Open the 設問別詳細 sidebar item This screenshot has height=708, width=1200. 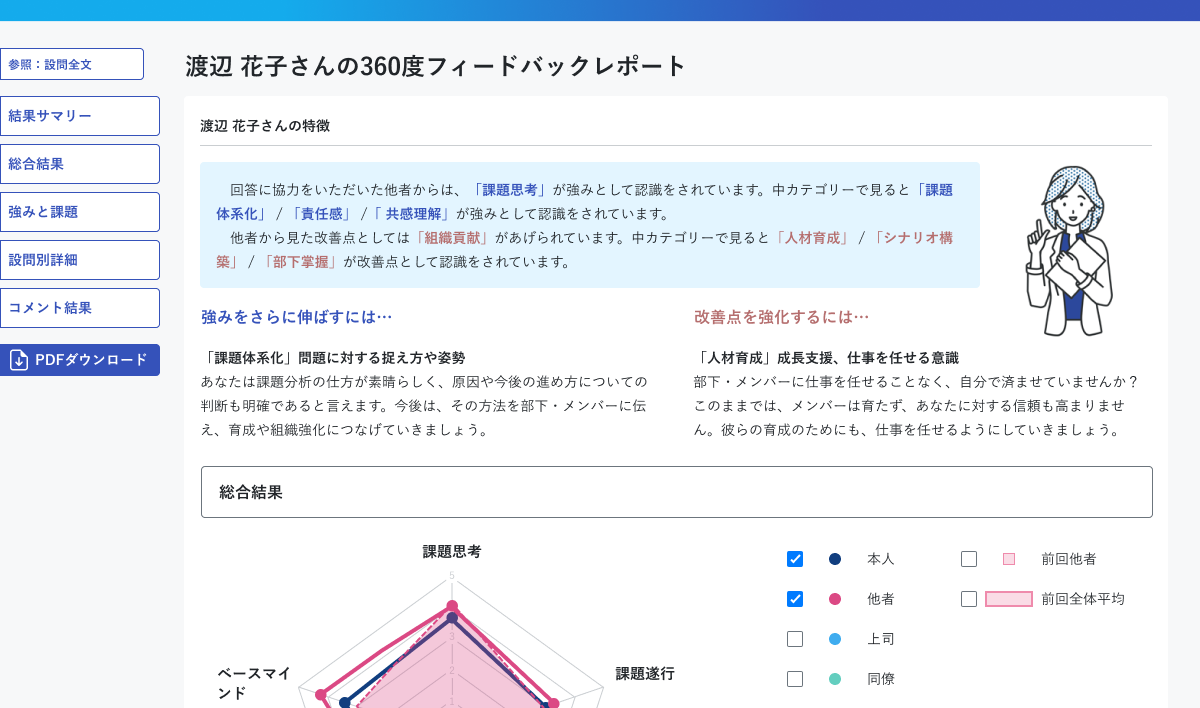(x=80, y=260)
